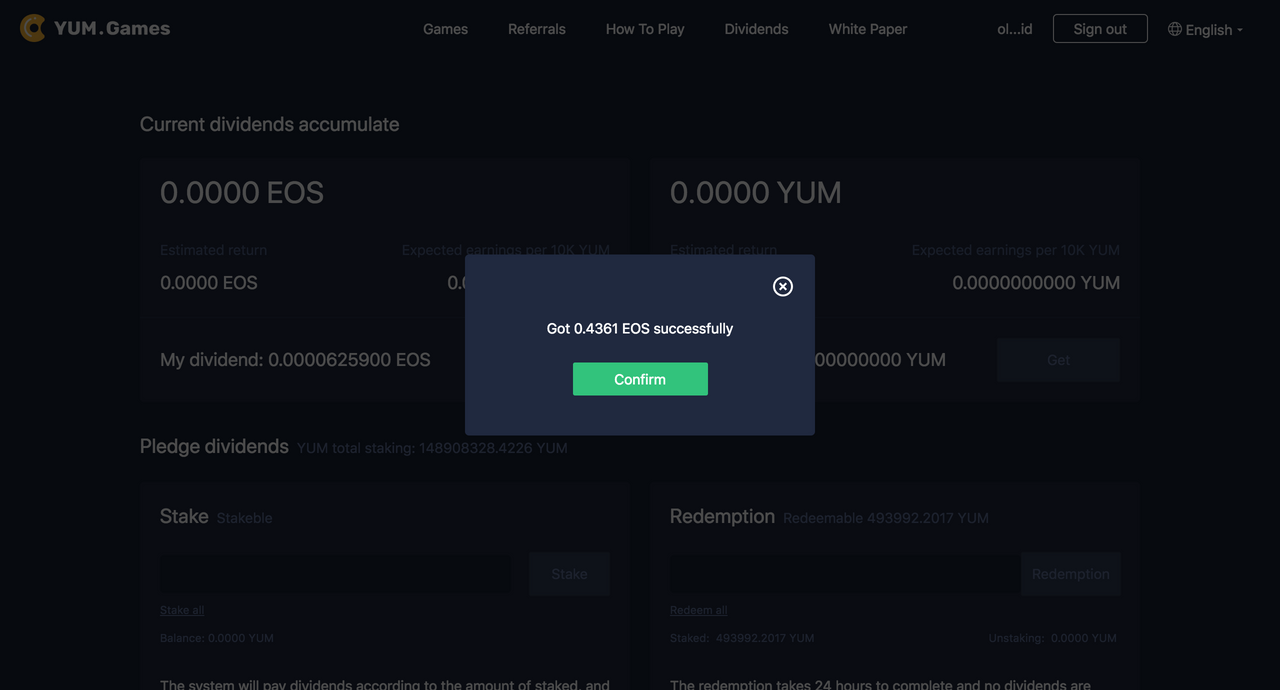Click the globe language icon

(1175, 29)
